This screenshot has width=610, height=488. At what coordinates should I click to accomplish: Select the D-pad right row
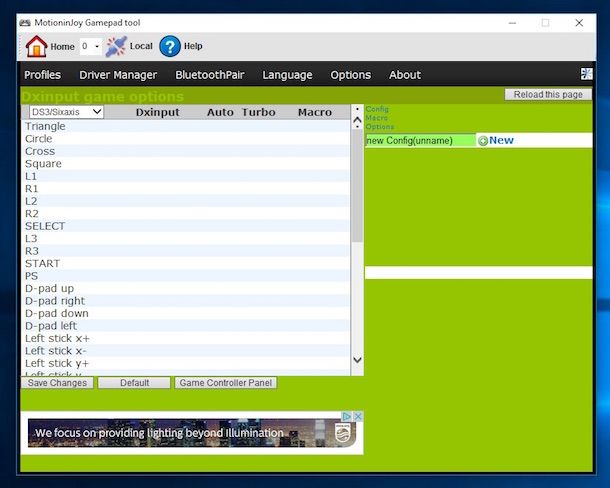pos(186,300)
